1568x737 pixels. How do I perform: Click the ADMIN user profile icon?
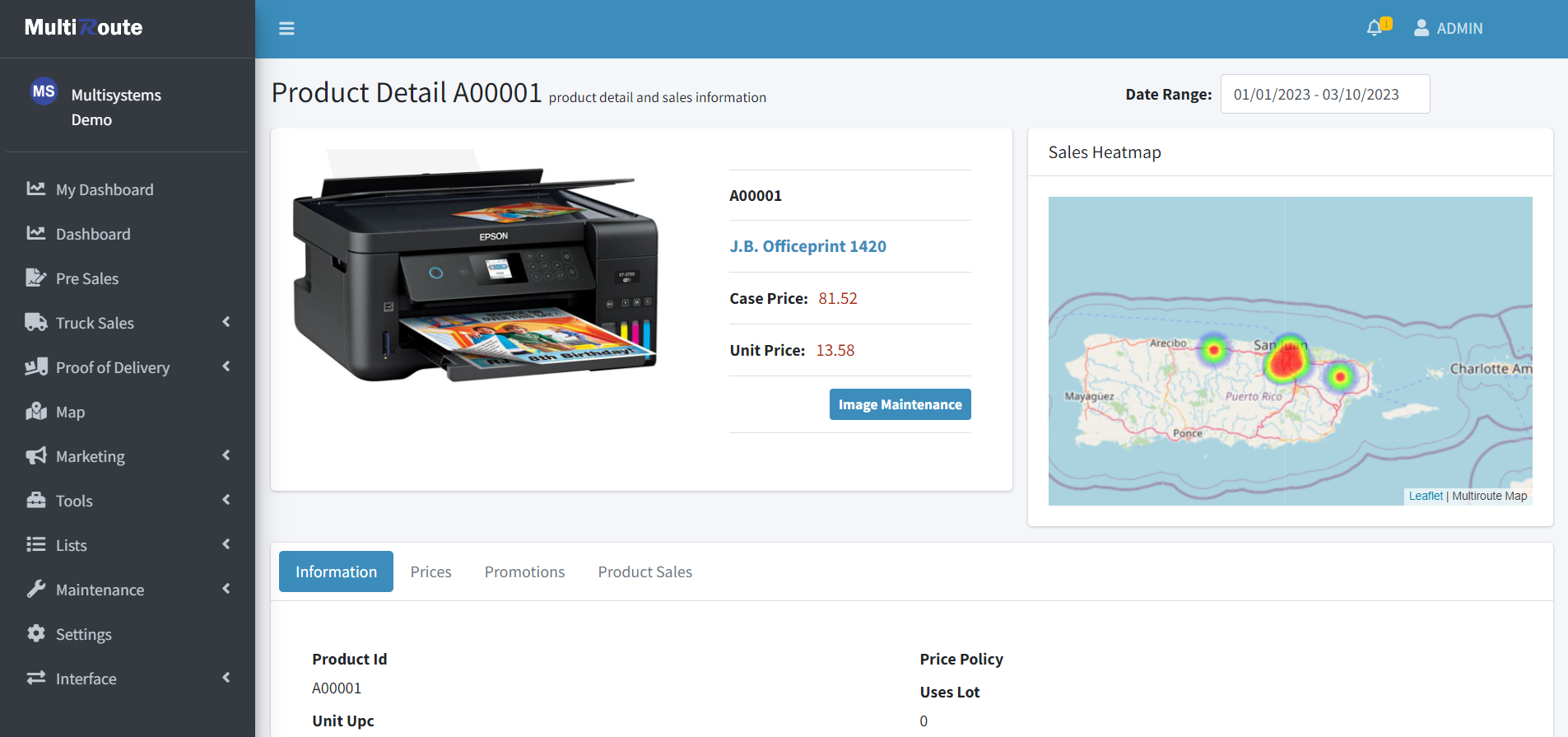click(x=1421, y=28)
